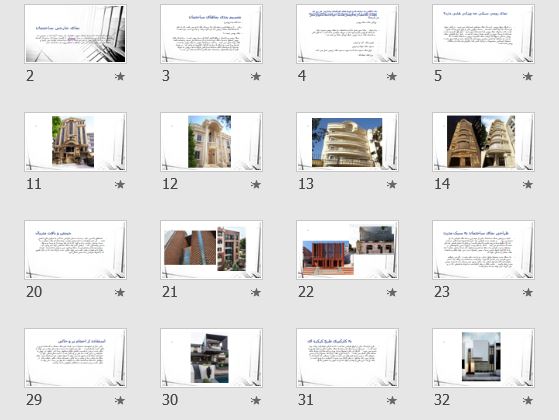Screen dimensions: 559x420
Task: Click slide number 30 label
Action: (170, 400)
